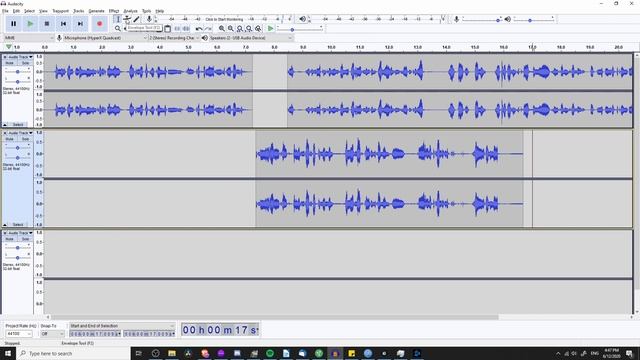Click the audio position time display
The width and height of the screenshot is (640, 360).
click(x=220, y=330)
